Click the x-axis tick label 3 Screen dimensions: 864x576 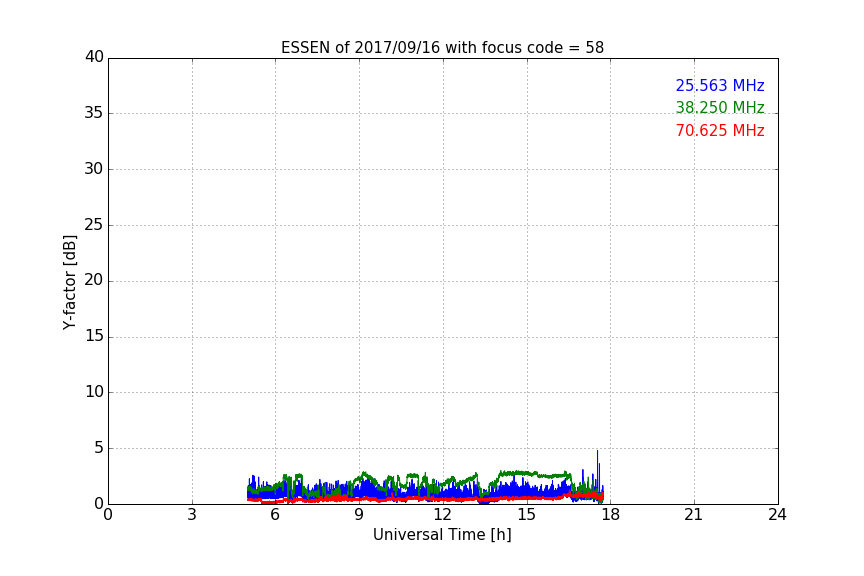point(192,515)
